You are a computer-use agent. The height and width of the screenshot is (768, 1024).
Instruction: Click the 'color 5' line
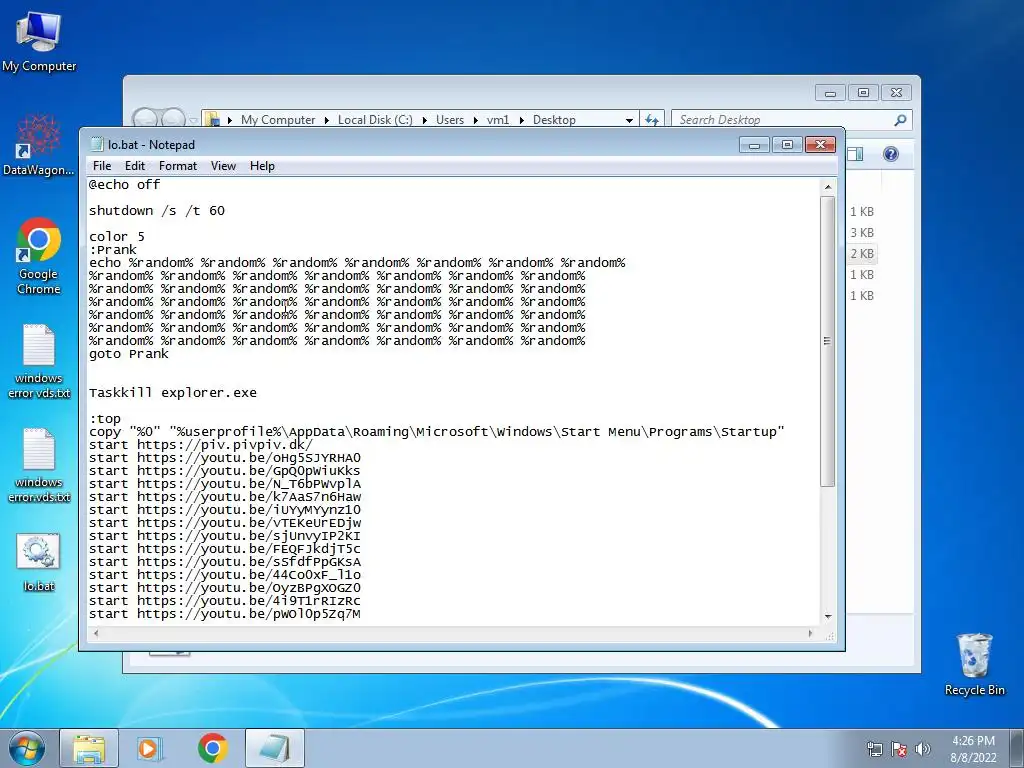click(117, 236)
